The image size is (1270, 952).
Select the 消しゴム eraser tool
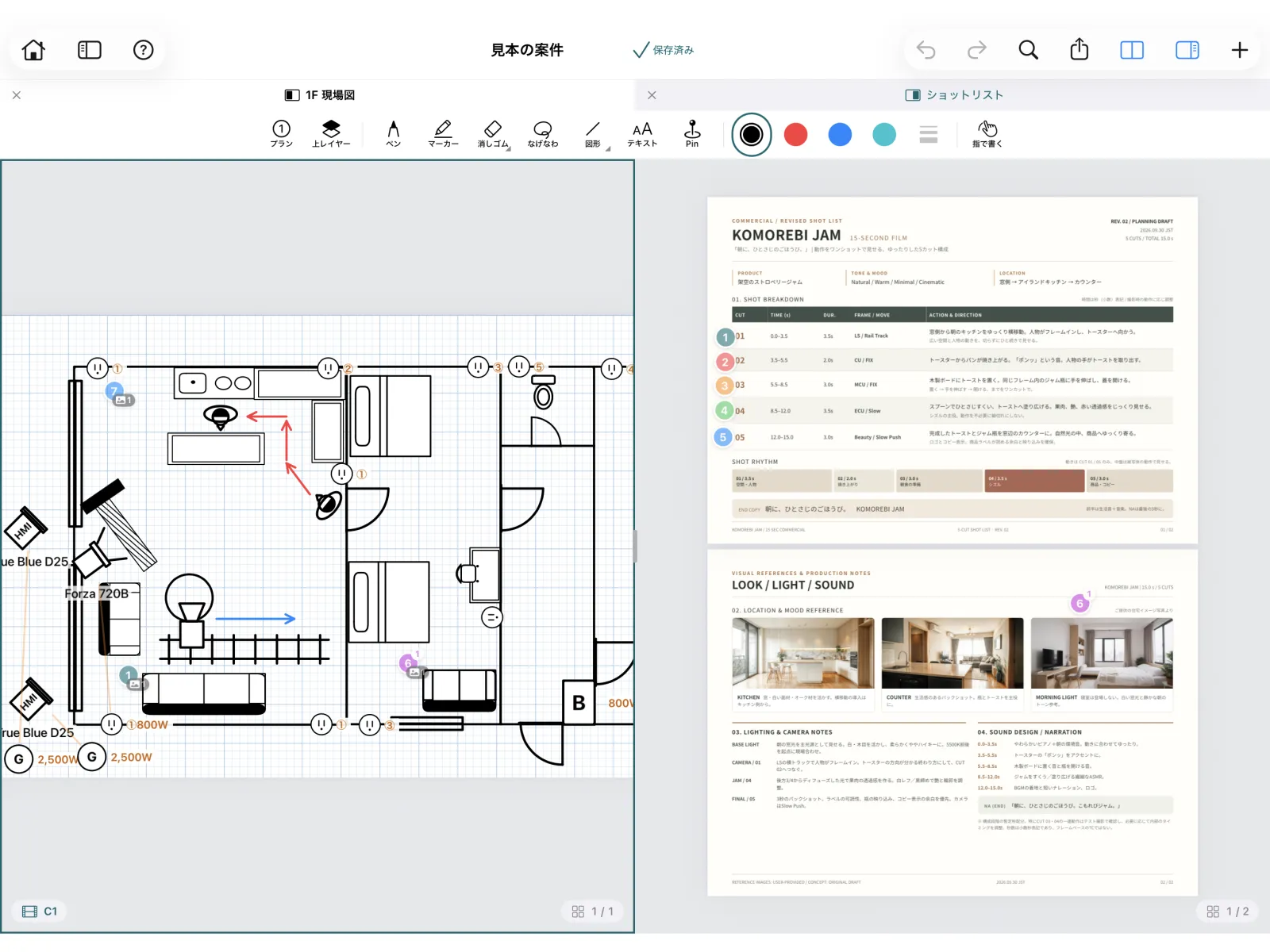[x=493, y=133]
